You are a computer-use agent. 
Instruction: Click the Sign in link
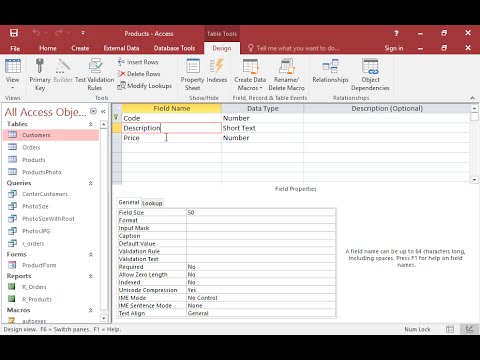[394, 48]
